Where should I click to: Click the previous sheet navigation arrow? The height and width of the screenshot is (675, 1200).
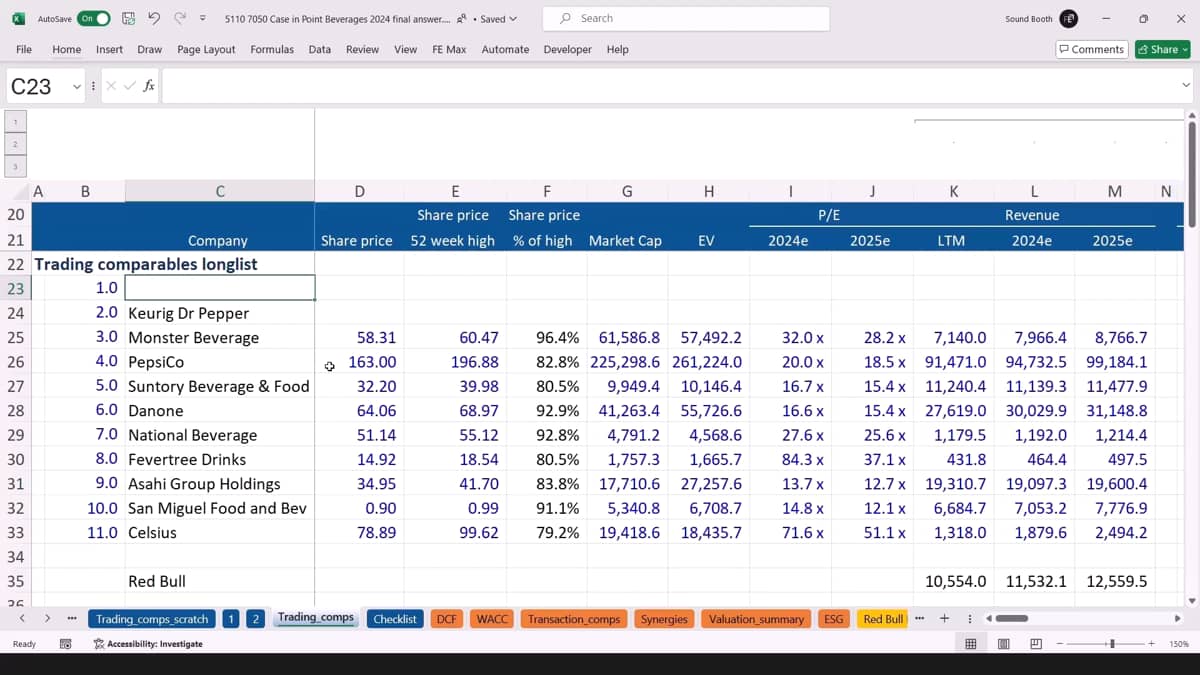22,619
